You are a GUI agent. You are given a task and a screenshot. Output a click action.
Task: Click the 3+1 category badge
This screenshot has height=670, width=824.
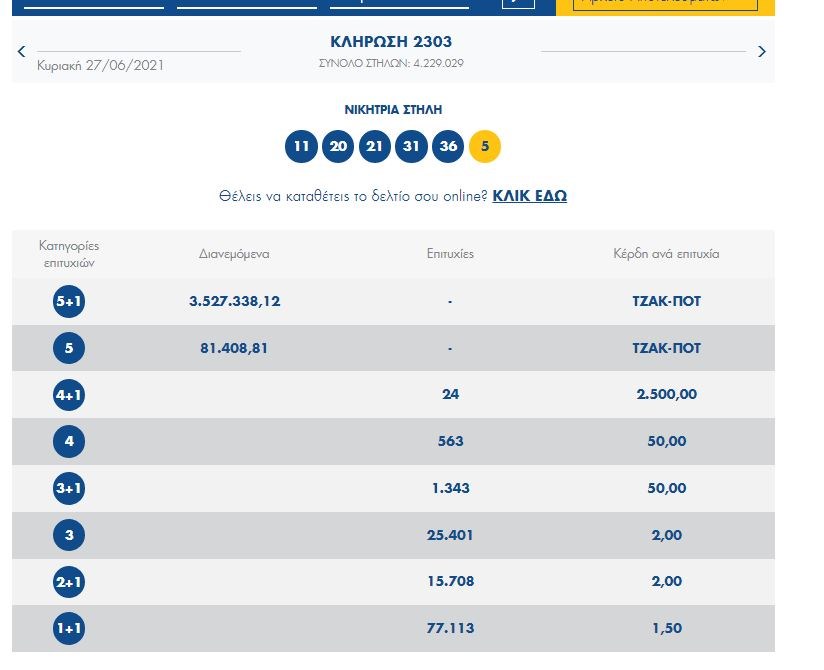[69, 489]
